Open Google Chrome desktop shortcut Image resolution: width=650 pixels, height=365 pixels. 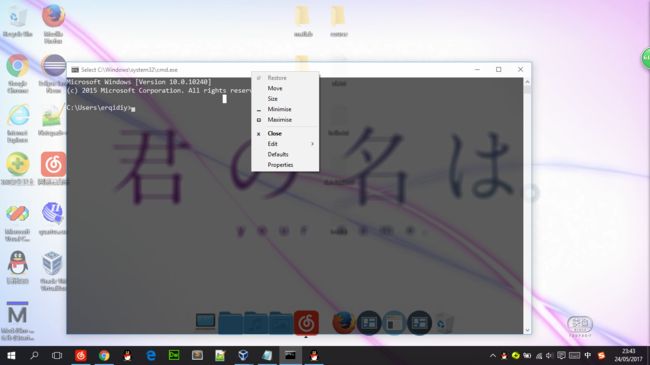pos(17,73)
